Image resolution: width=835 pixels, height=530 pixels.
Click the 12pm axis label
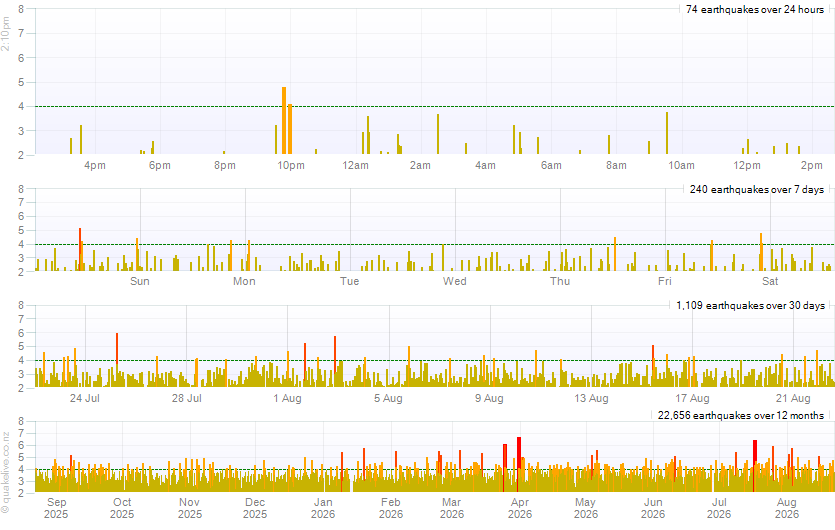click(x=747, y=166)
